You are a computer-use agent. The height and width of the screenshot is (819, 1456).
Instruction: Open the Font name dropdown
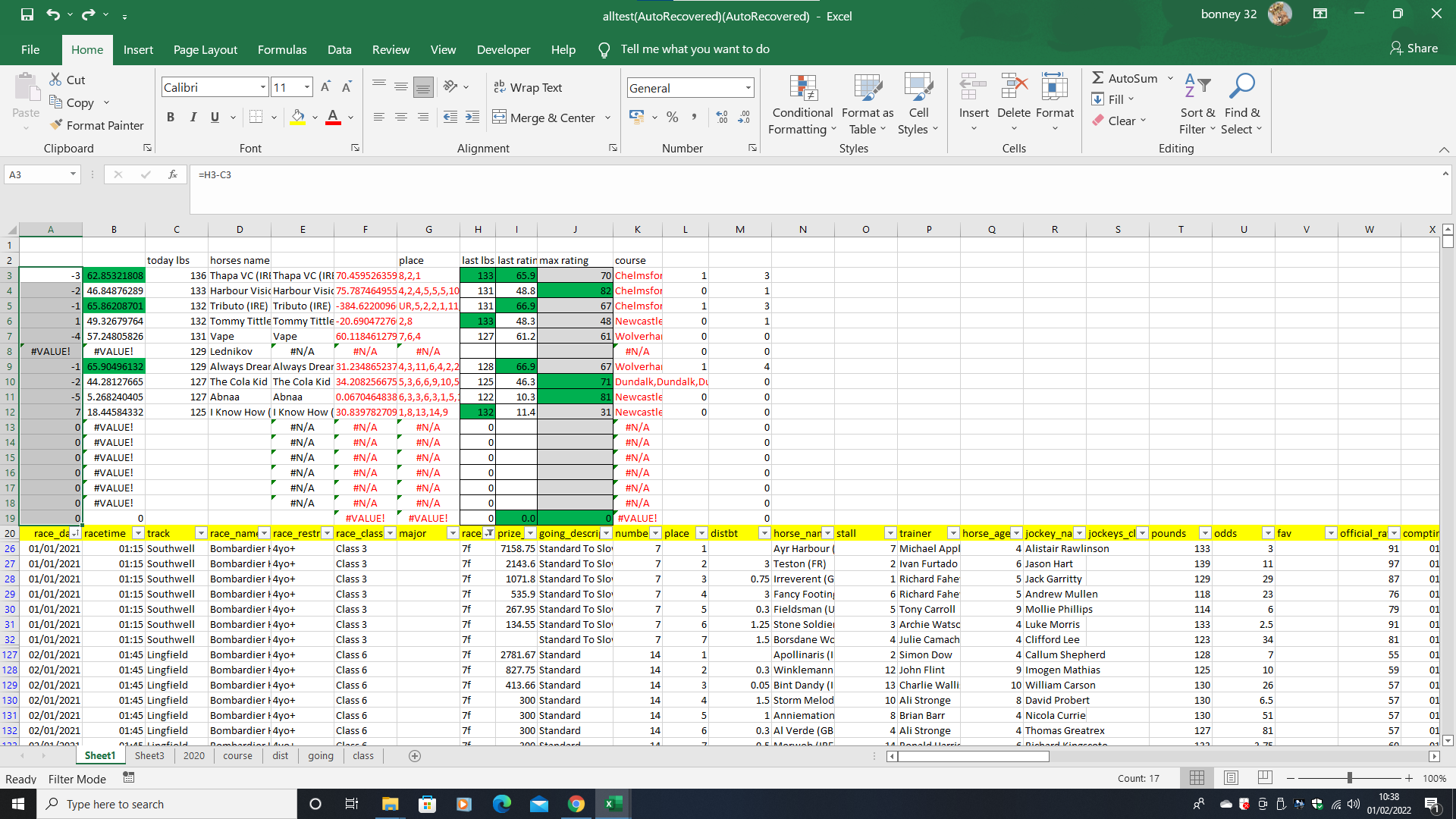click(263, 87)
